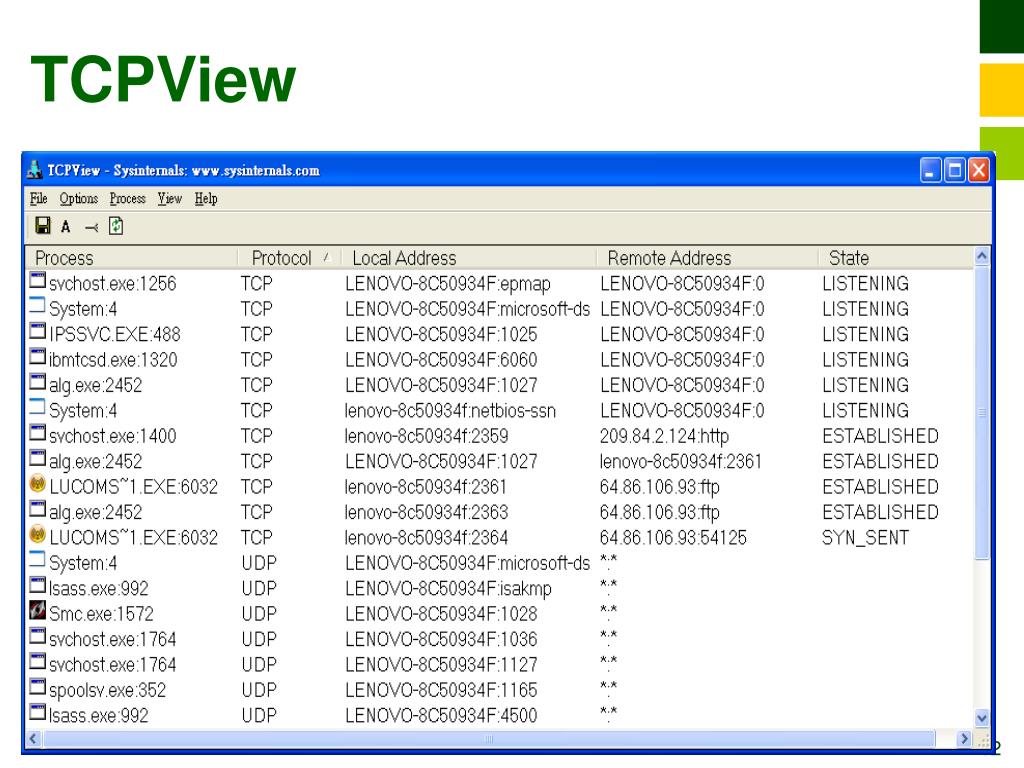This screenshot has width=1024, height=768.
Task: Click the vertical scrollbar up arrow
Action: (982, 257)
